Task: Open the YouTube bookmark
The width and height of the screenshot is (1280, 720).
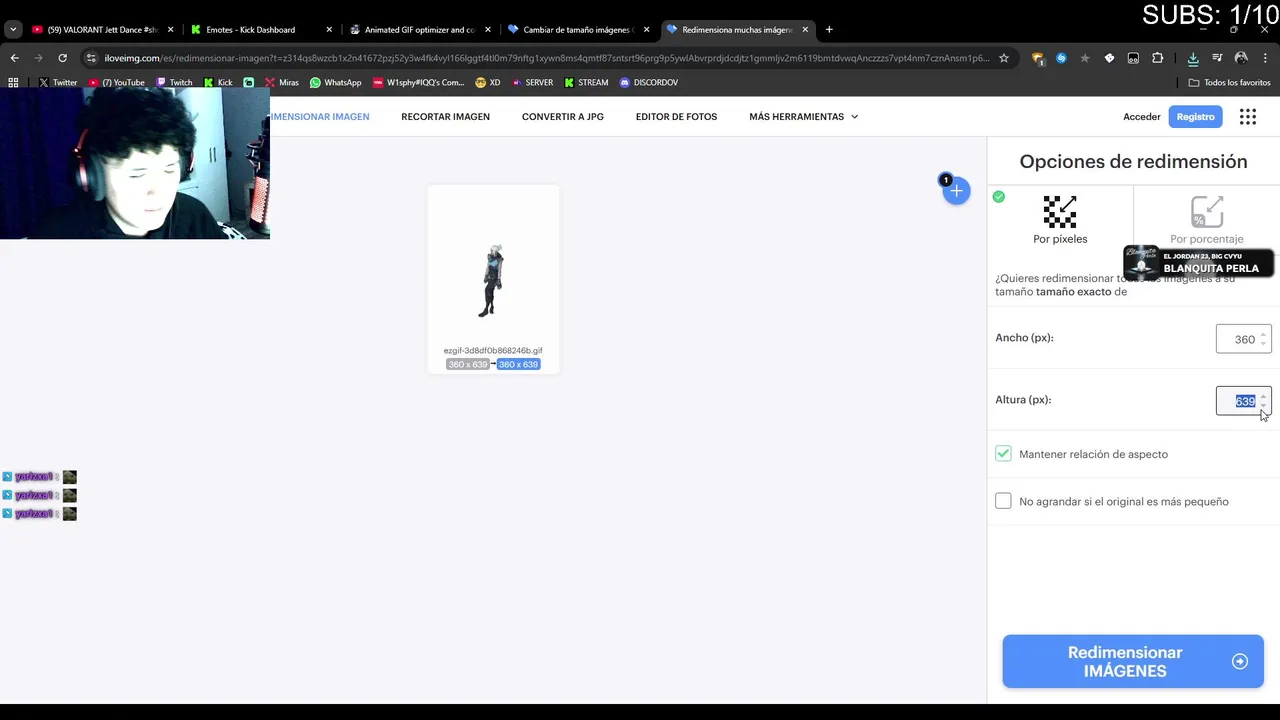Action: click(x=117, y=83)
